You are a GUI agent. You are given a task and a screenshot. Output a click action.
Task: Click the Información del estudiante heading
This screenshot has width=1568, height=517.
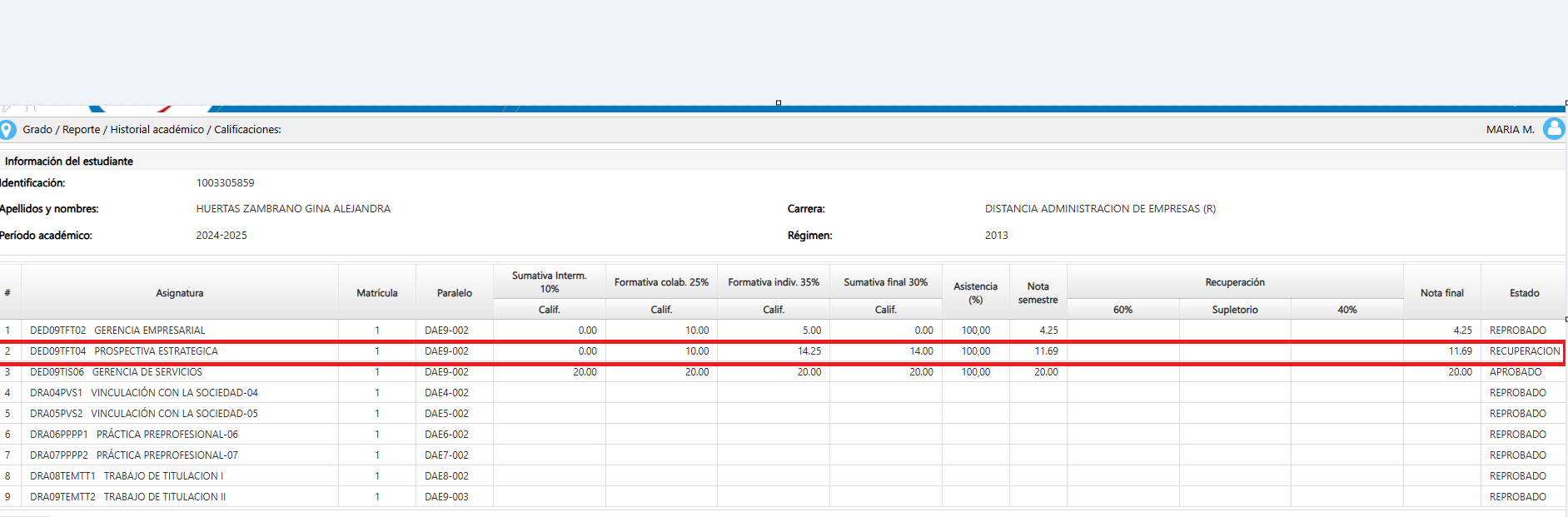(x=69, y=162)
